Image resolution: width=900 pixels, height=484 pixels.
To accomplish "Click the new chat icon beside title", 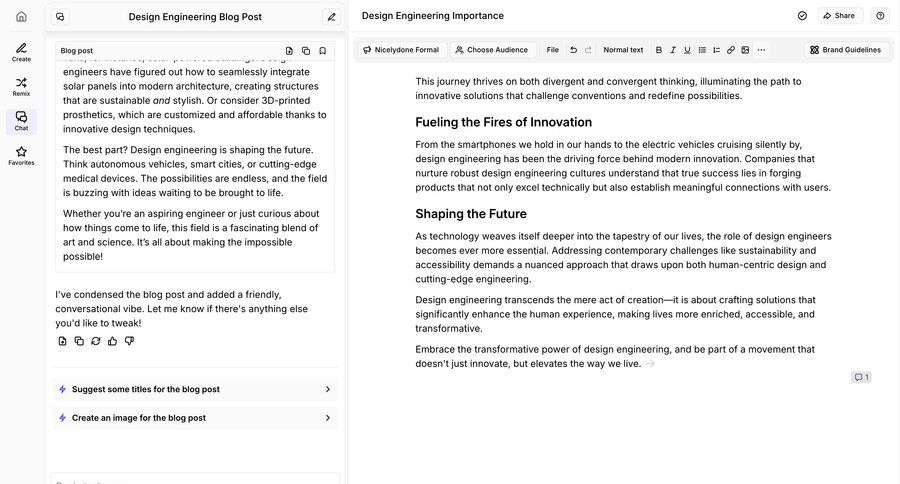I will pos(60,16).
